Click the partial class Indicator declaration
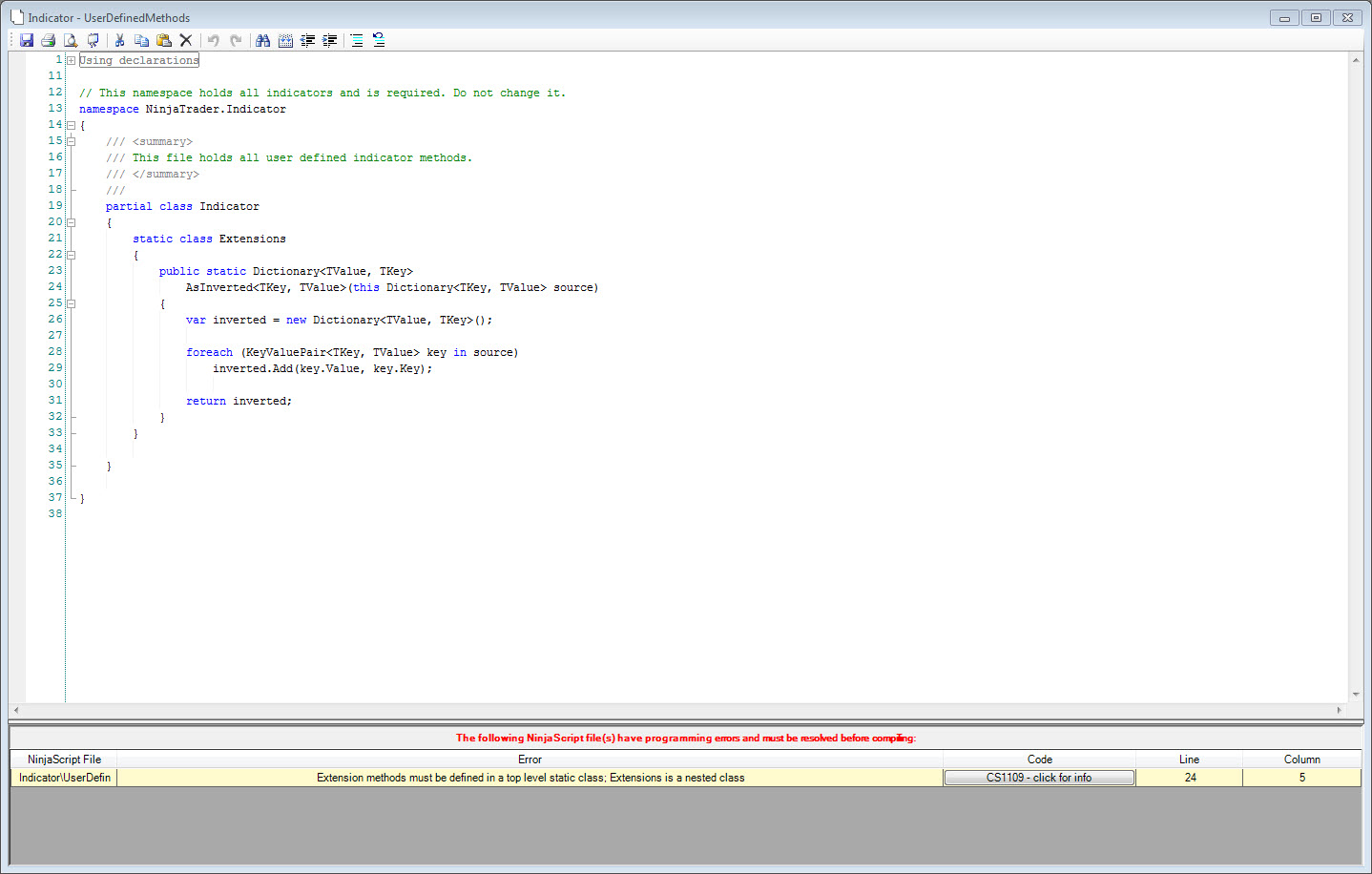 (182, 206)
